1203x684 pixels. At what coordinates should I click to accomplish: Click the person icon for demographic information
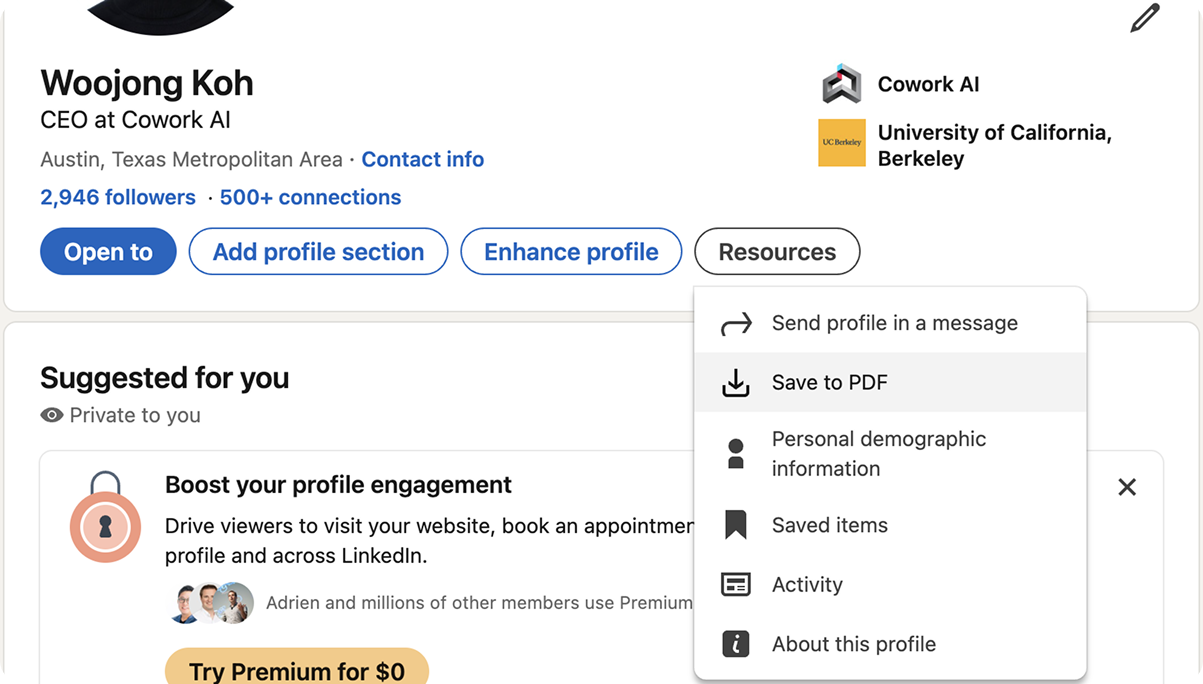736,454
